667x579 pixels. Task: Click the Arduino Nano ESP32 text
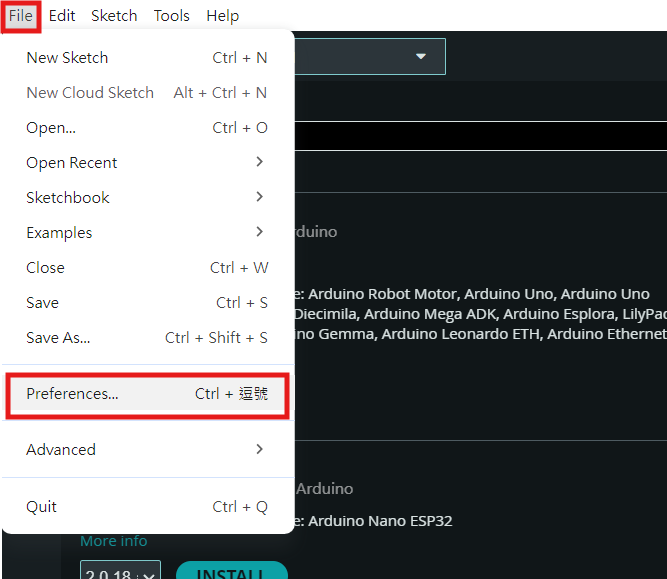pyautogui.click(x=380, y=521)
